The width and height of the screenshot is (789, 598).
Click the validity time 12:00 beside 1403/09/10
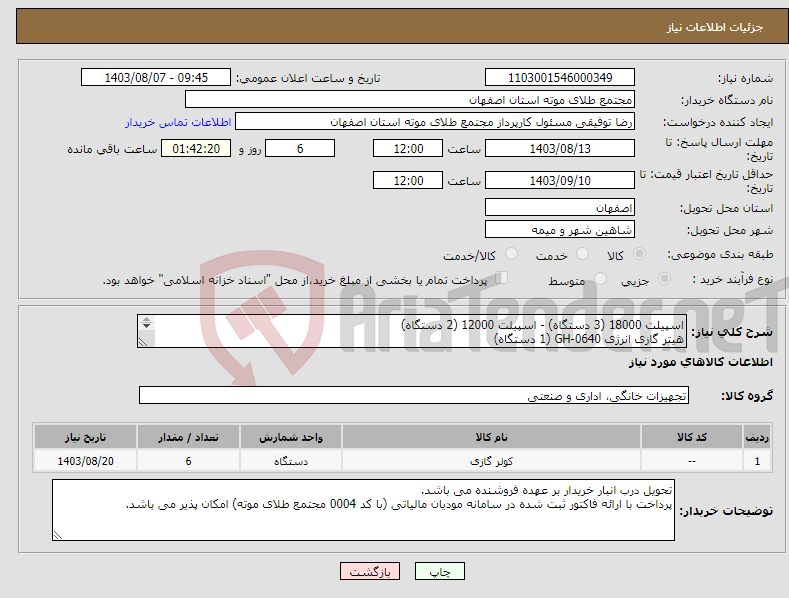point(408,180)
